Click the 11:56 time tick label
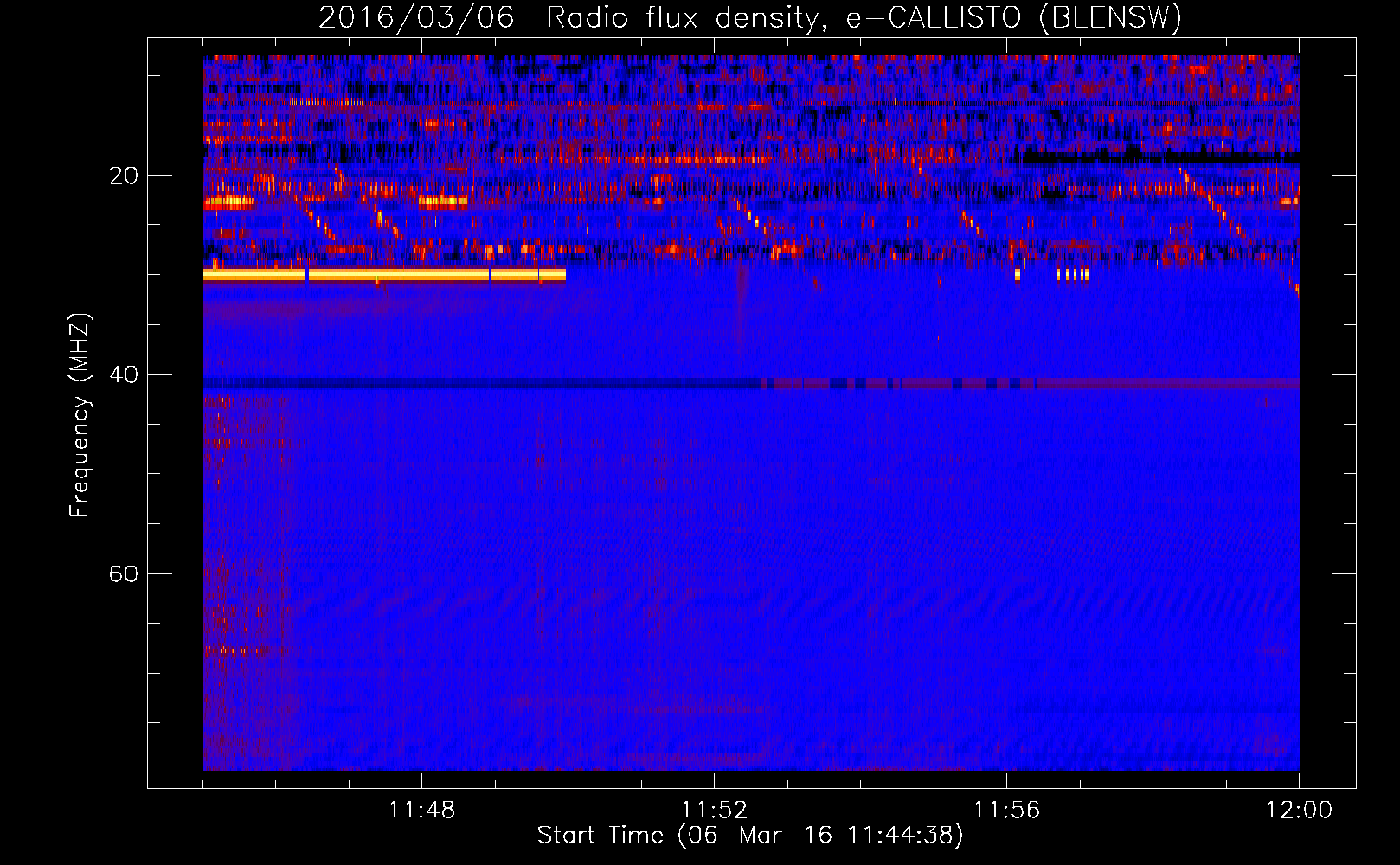This screenshot has height=865, width=1400. pyautogui.click(x=1006, y=811)
